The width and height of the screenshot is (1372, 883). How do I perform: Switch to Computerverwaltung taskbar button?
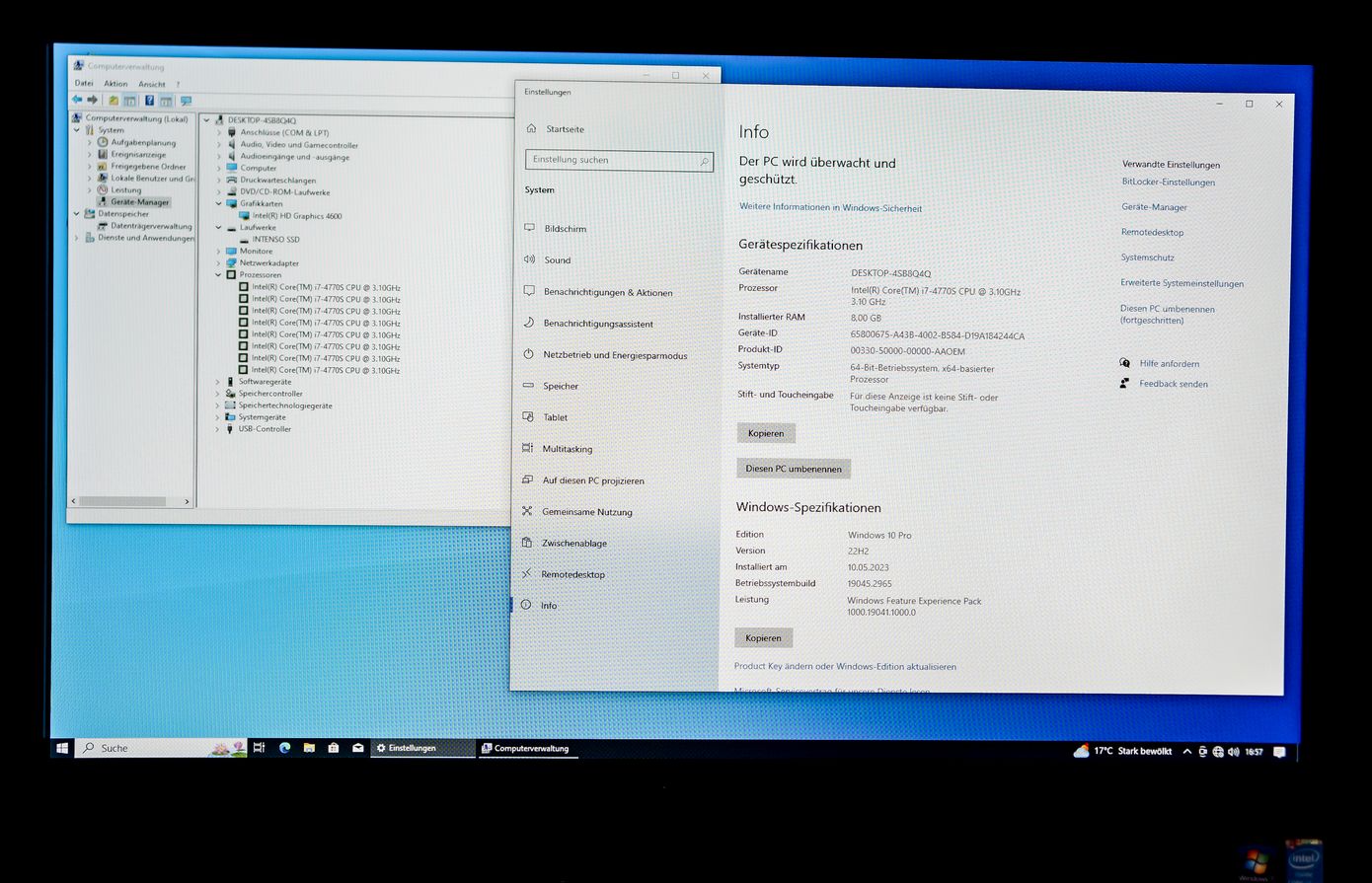tap(526, 749)
